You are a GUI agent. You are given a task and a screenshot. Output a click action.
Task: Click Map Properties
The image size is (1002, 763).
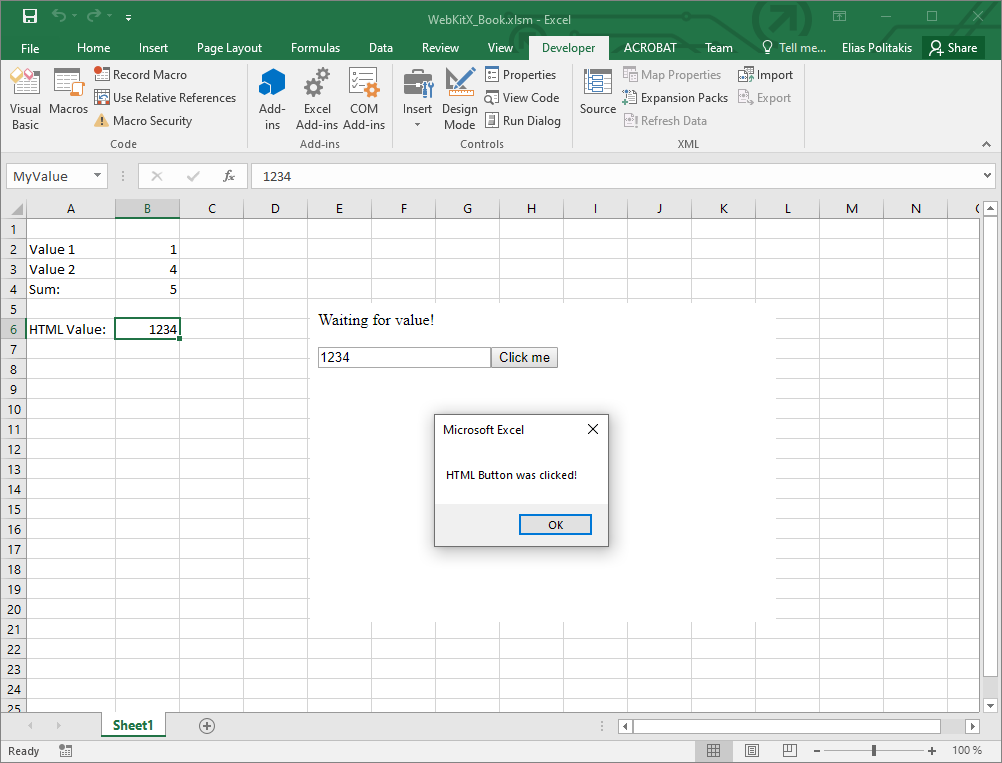tap(672, 74)
